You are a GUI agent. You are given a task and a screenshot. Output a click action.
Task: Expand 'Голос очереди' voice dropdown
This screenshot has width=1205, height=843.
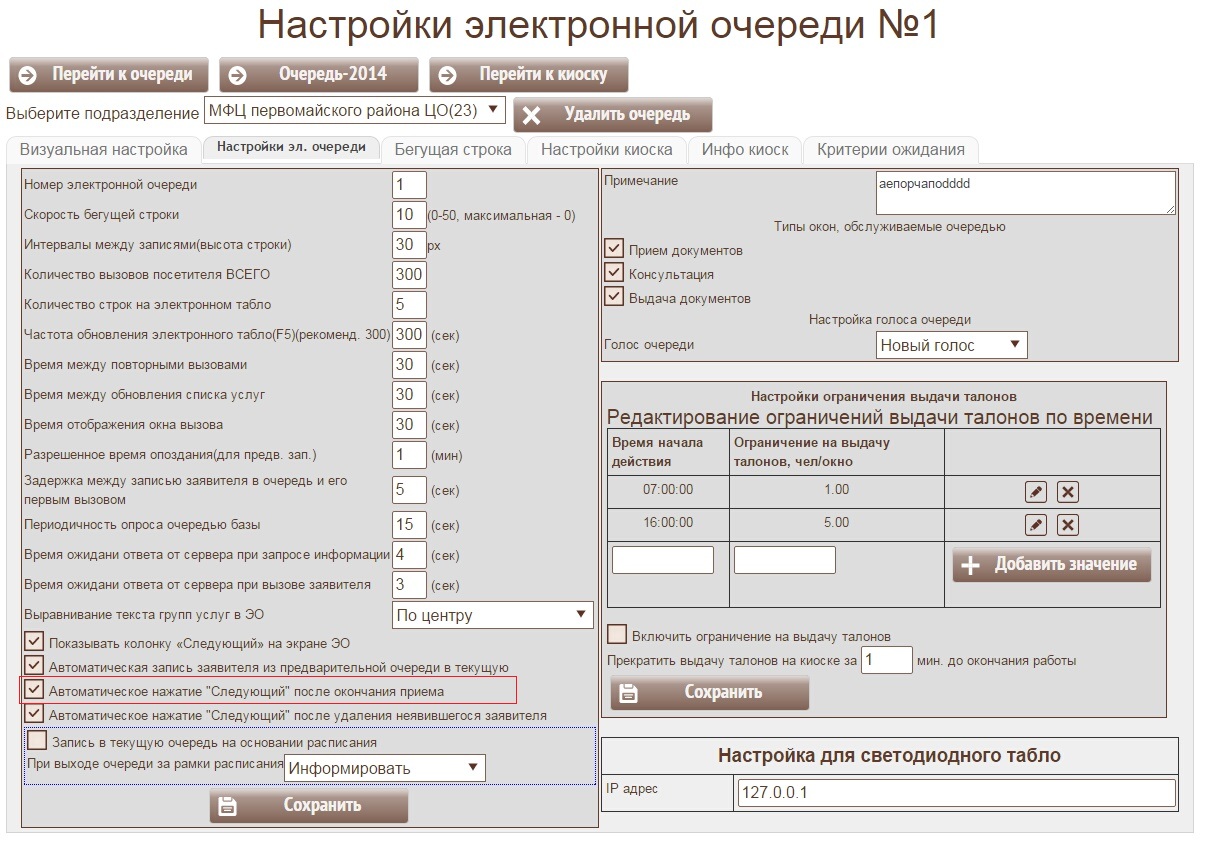coord(951,346)
